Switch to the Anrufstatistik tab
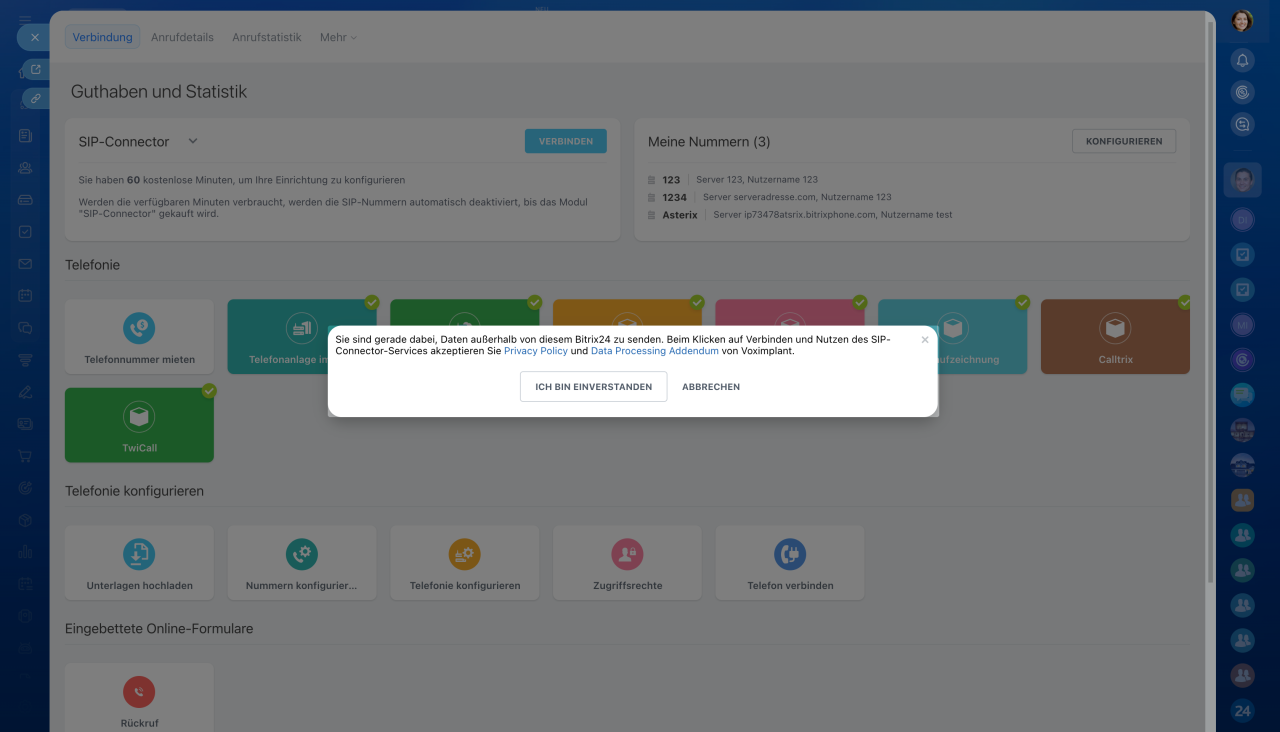The image size is (1280, 732). click(266, 38)
